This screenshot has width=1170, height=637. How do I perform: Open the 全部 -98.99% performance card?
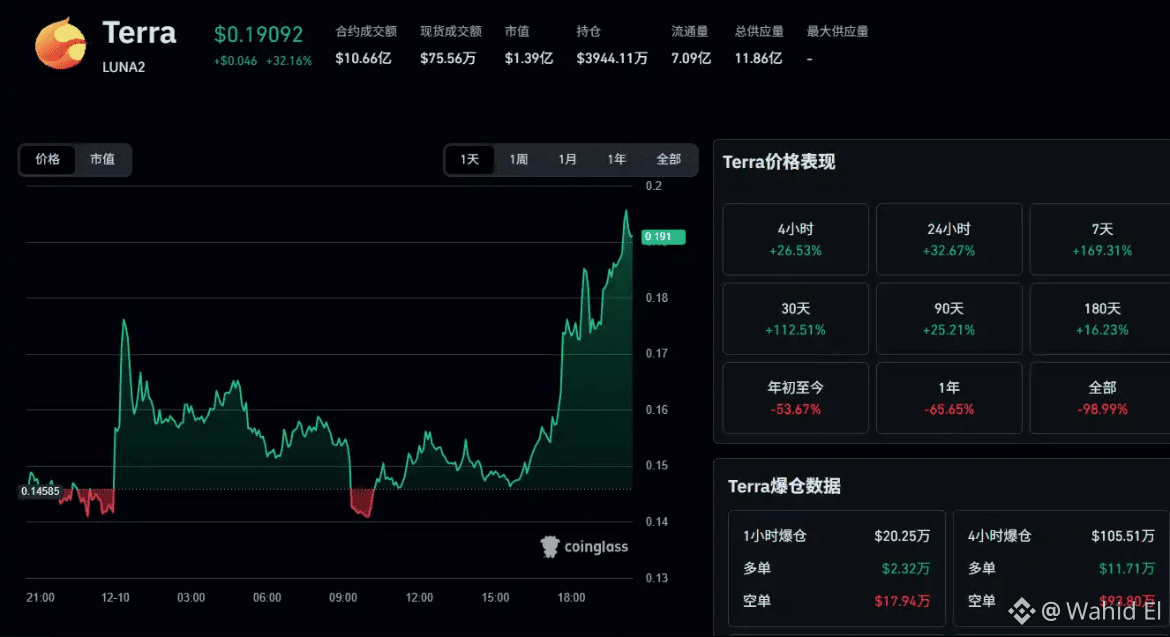coord(1101,398)
